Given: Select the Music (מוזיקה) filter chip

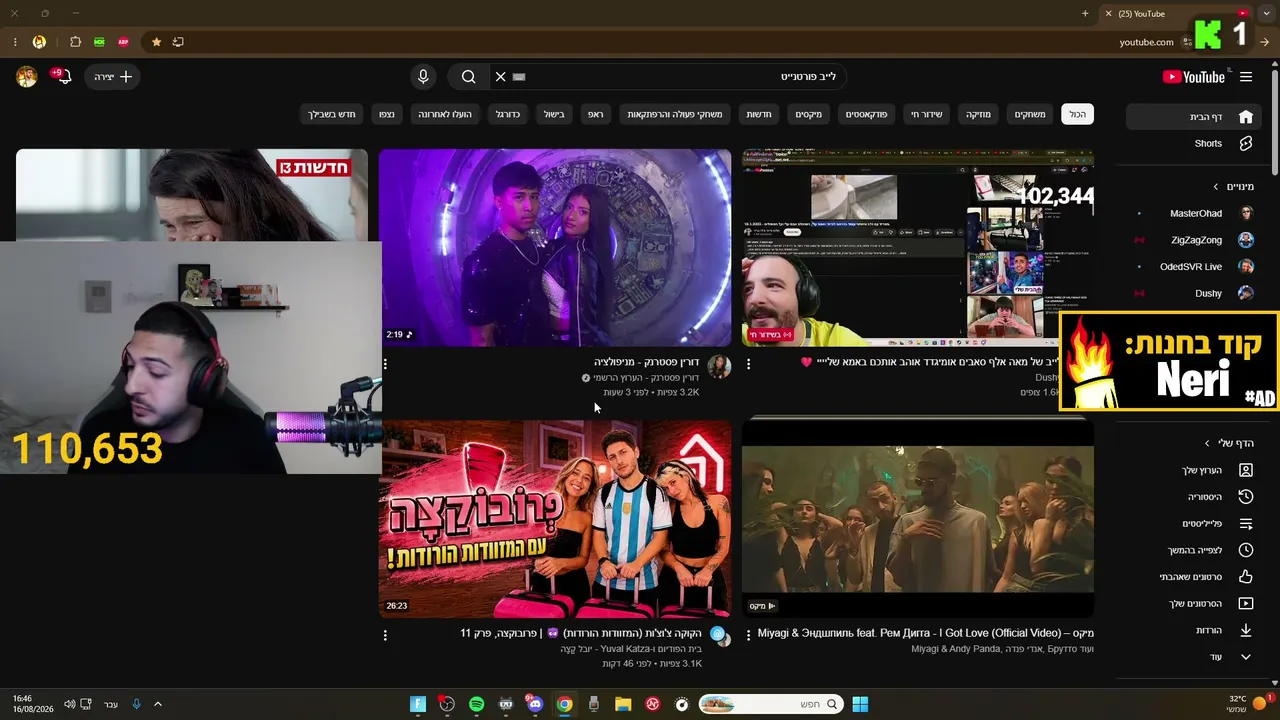Looking at the screenshot, I should click(x=978, y=114).
